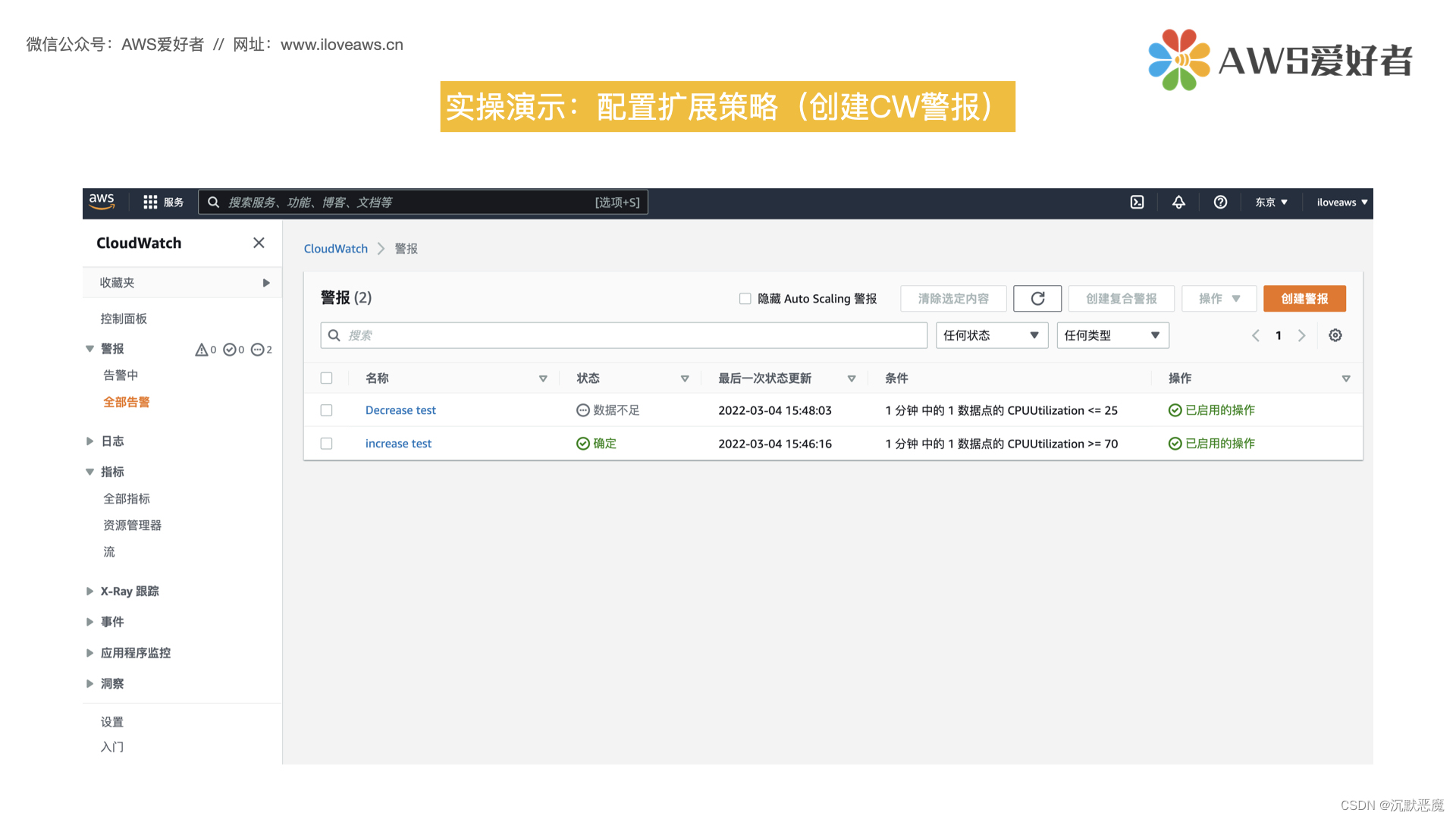1456x819 pixels.
Task: Click the 创建警报 button
Action: click(x=1304, y=299)
